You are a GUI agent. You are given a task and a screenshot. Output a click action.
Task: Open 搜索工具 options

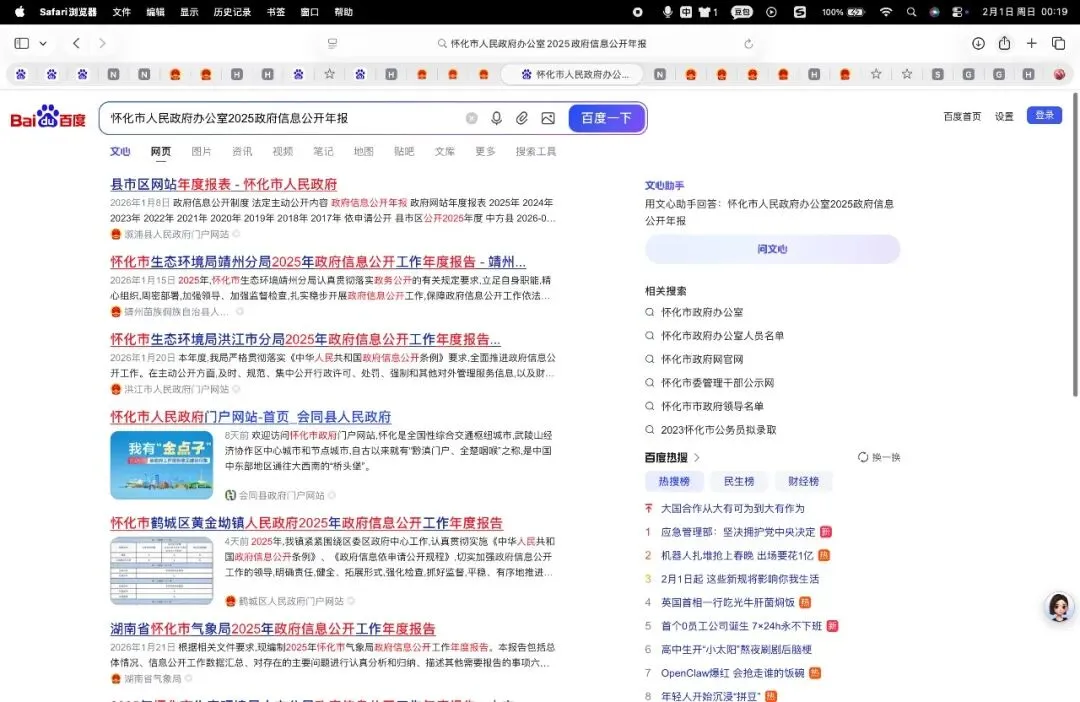click(x=536, y=152)
